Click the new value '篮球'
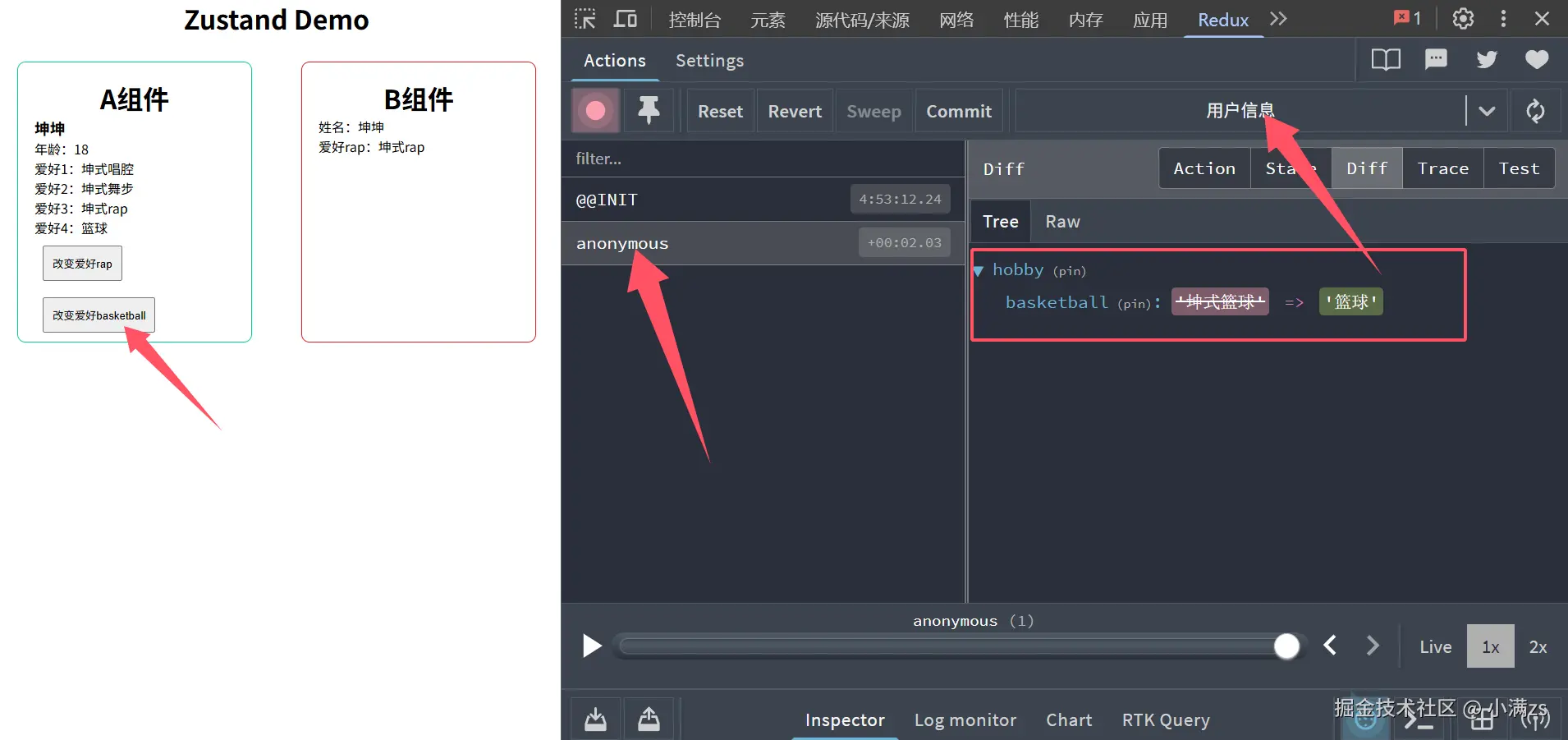Image resolution: width=1568 pixels, height=740 pixels. (x=1351, y=302)
